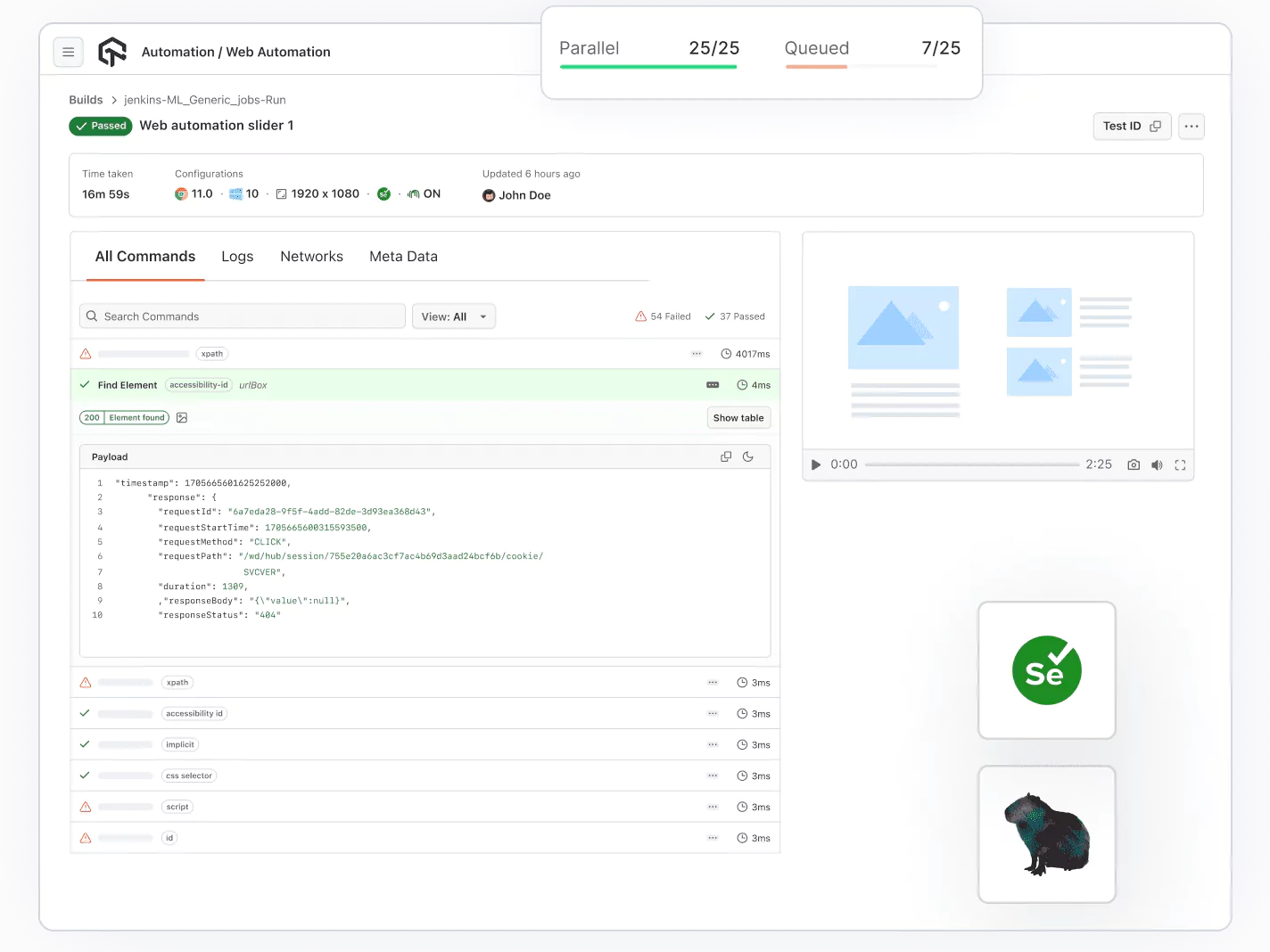The height and width of the screenshot is (952, 1270).
Task: Filter by 54 Failed commands
Action: coord(663,316)
